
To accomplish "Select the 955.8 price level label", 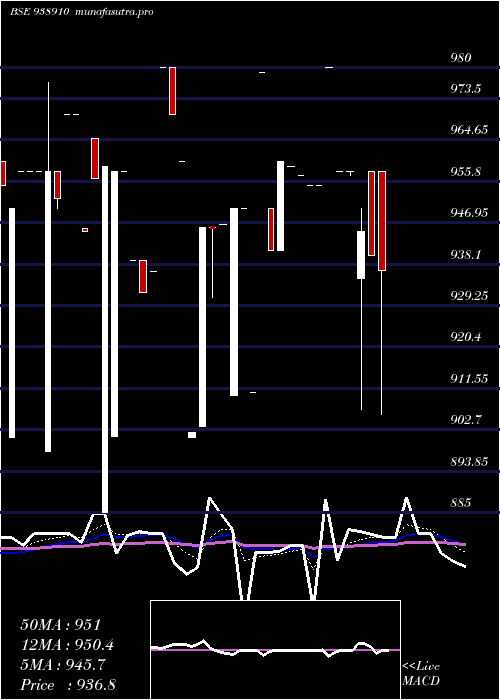I will [465, 171].
